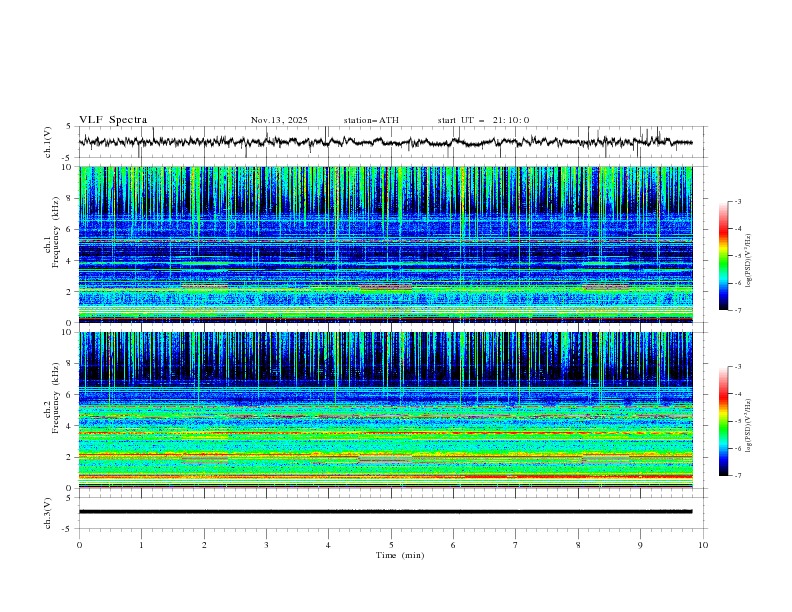792x612 pixels.
Task: Click the flat ch.3 black trace band
Action: pos(390,511)
